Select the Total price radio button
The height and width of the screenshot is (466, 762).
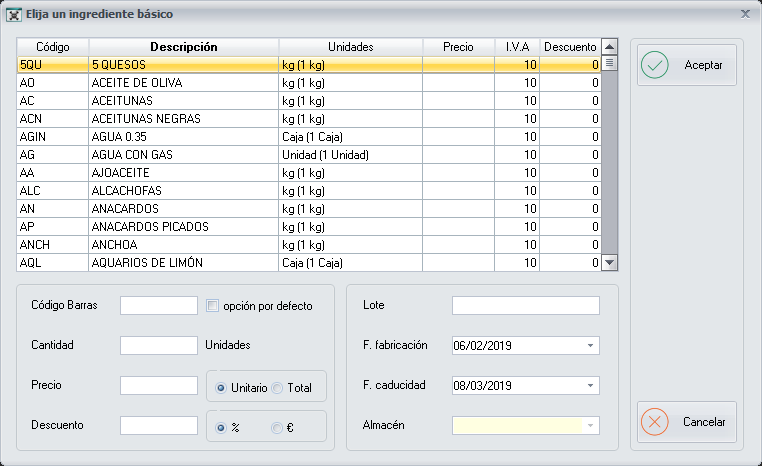[x=278, y=387]
